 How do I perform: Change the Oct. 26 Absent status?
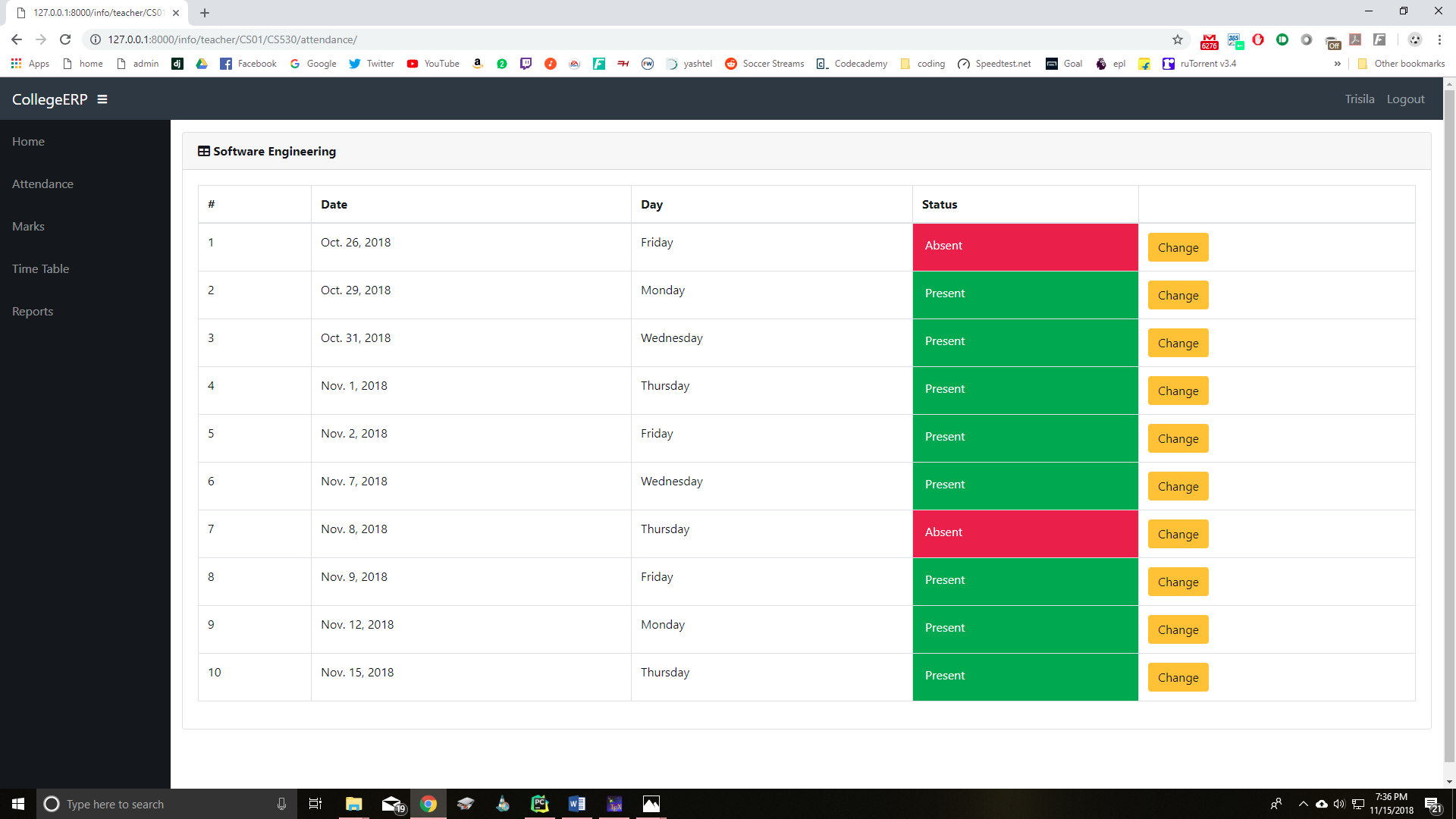[x=1178, y=247]
